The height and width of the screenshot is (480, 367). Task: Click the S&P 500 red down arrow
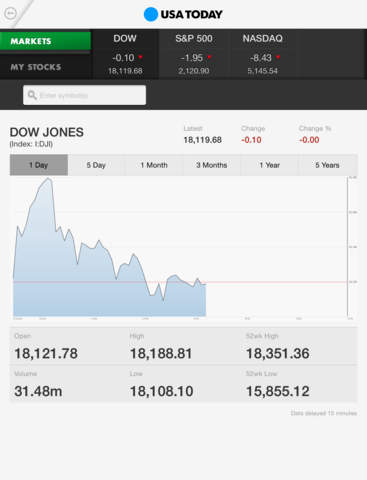(209, 57)
